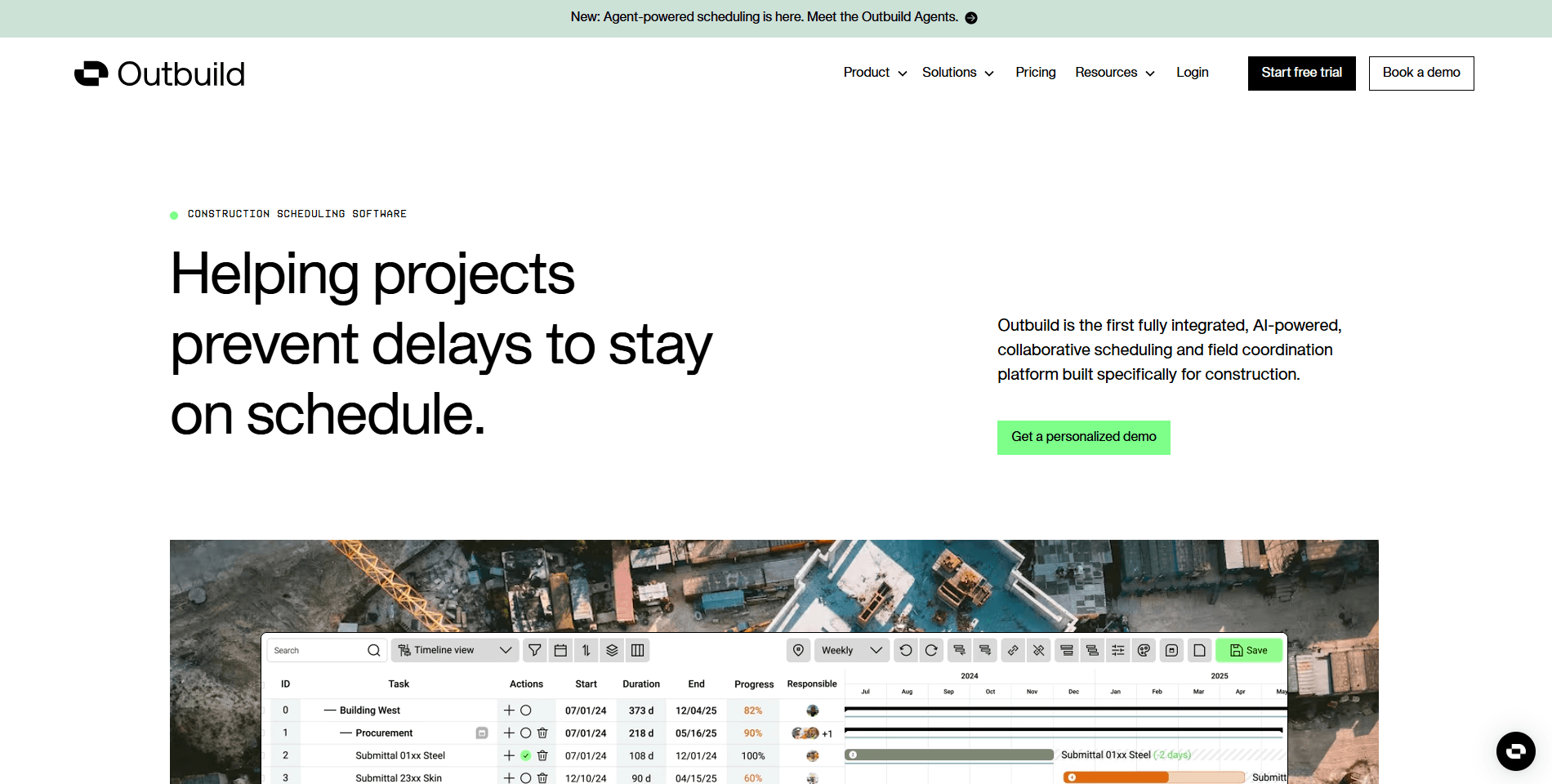Click the Task column header
Image resolution: width=1552 pixels, height=784 pixels.
[399, 684]
